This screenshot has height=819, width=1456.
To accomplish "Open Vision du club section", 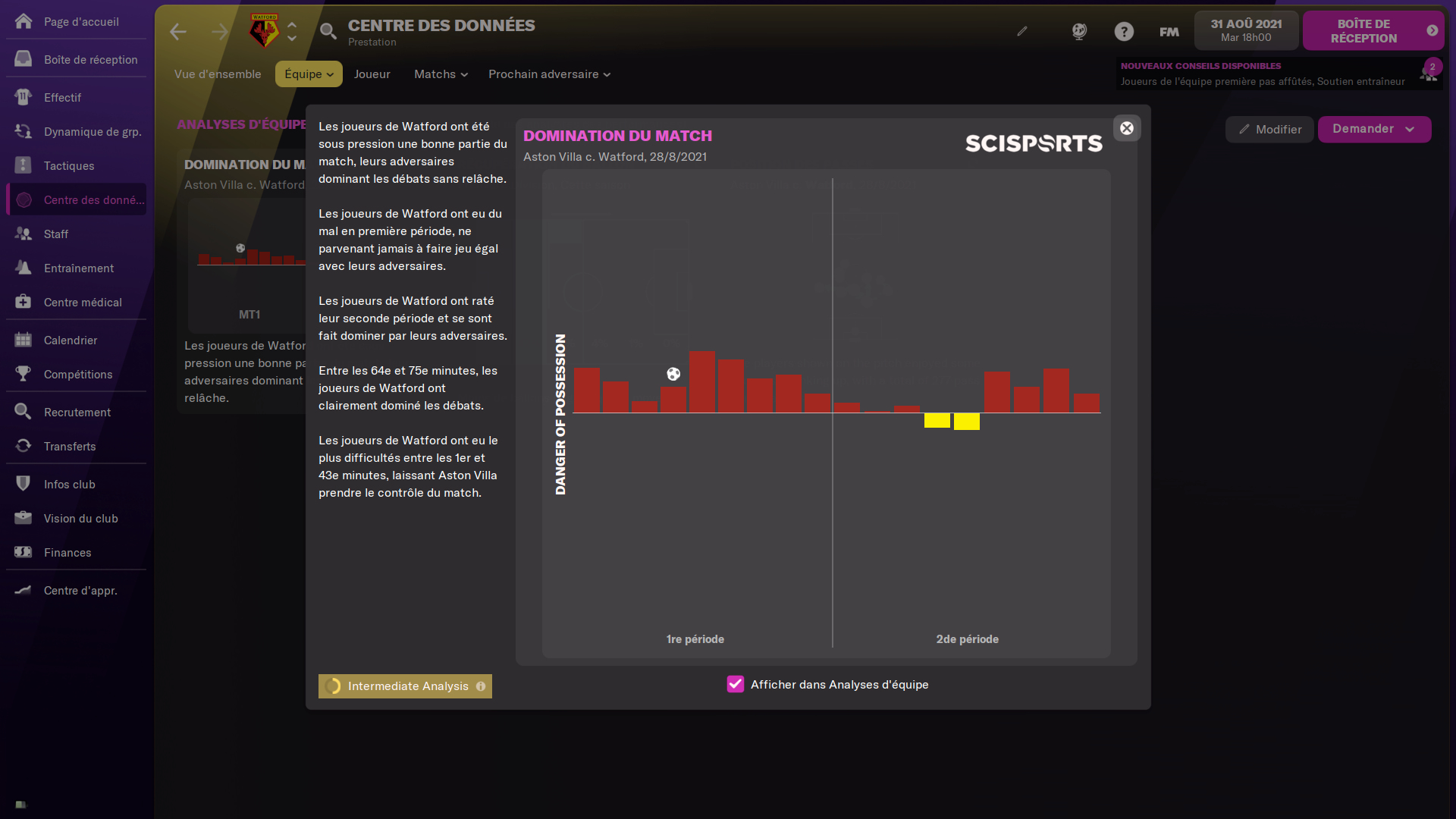I will coord(76,518).
